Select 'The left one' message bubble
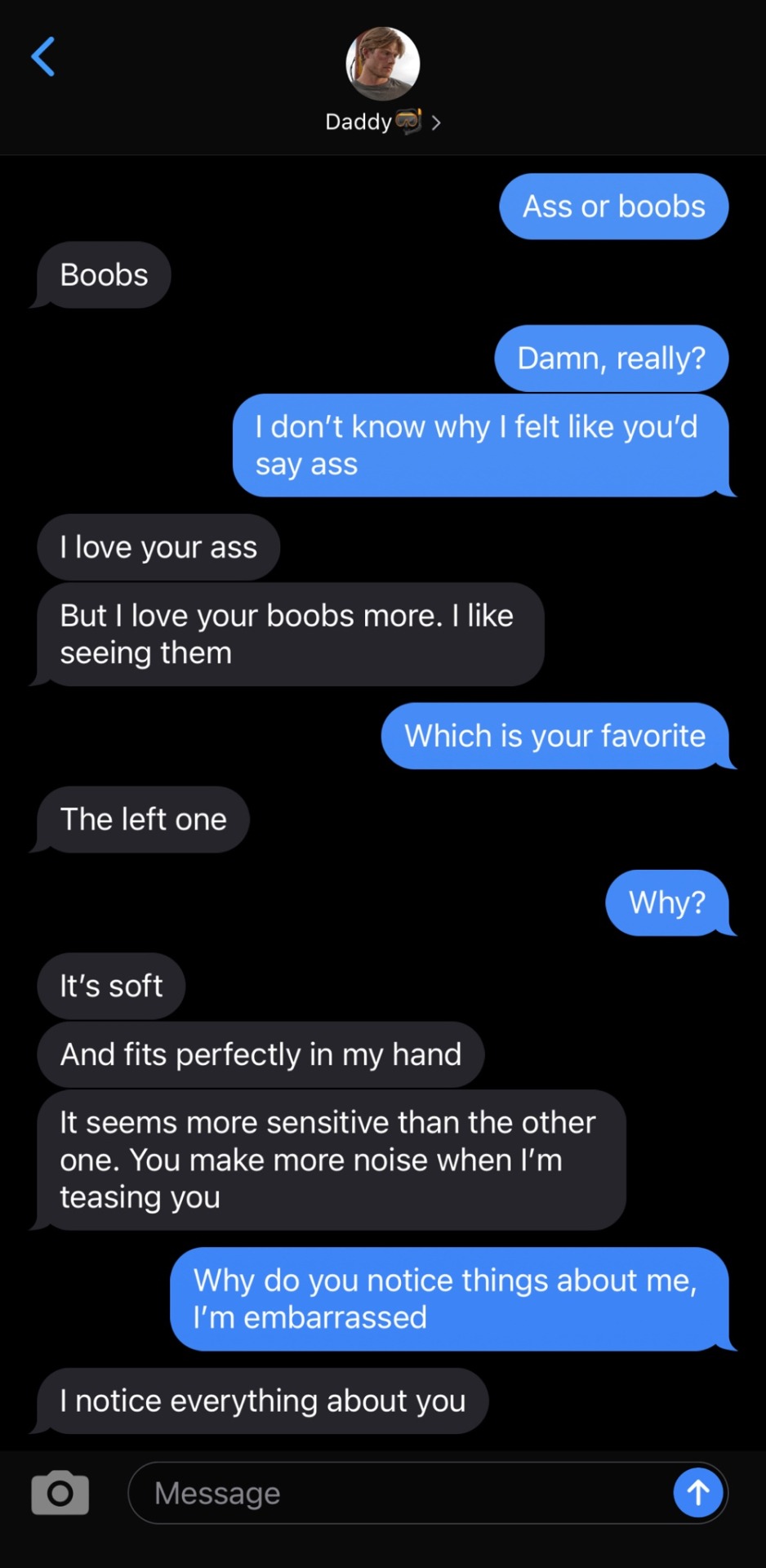The image size is (766, 1568). click(140, 819)
